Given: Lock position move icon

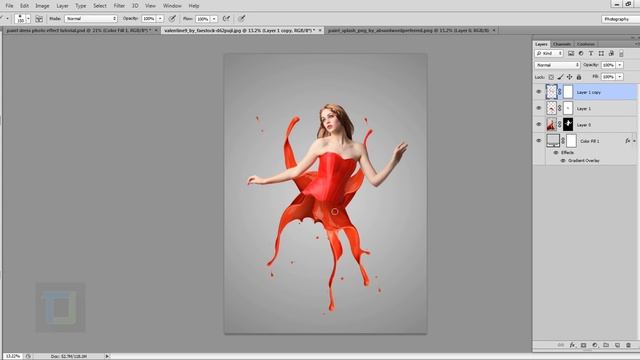Looking at the screenshot, I should (x=569, y=77).
